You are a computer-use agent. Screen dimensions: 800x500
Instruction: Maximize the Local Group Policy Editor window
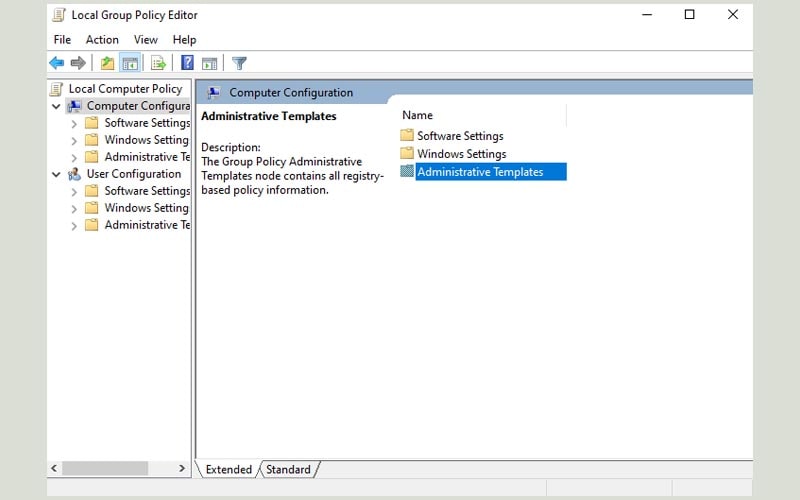(x=689, y=15)
